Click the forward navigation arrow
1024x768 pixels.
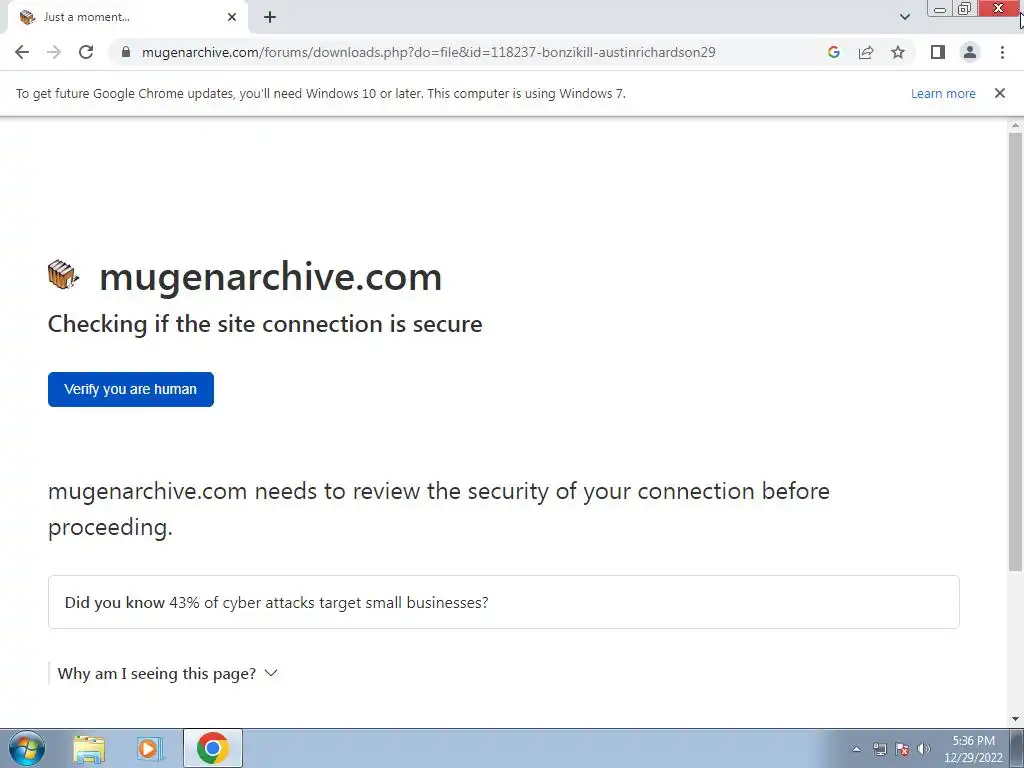point(54,52)
